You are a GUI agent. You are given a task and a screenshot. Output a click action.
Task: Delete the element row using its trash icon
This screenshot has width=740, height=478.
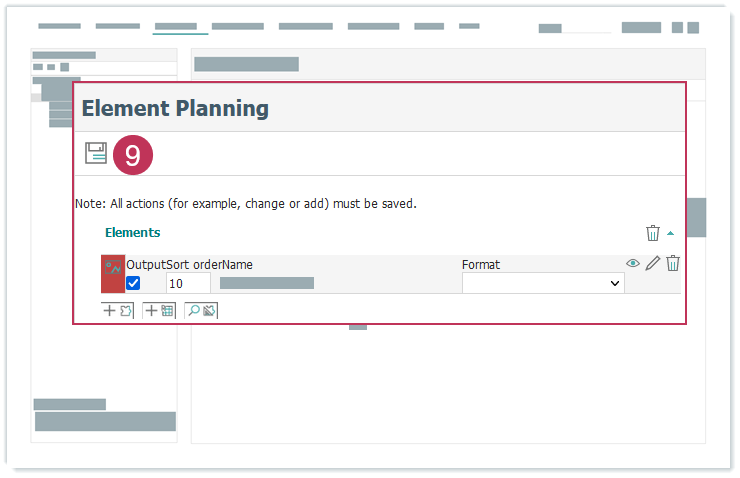tap(673, 263)
